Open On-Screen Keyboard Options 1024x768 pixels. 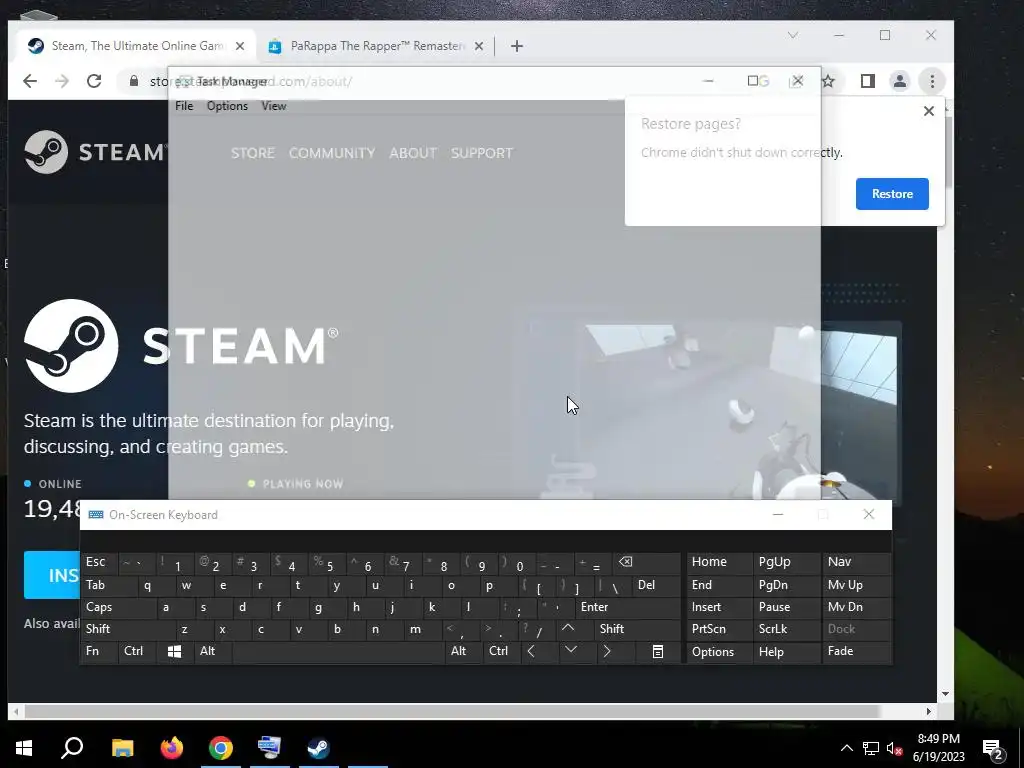(719, 652)
